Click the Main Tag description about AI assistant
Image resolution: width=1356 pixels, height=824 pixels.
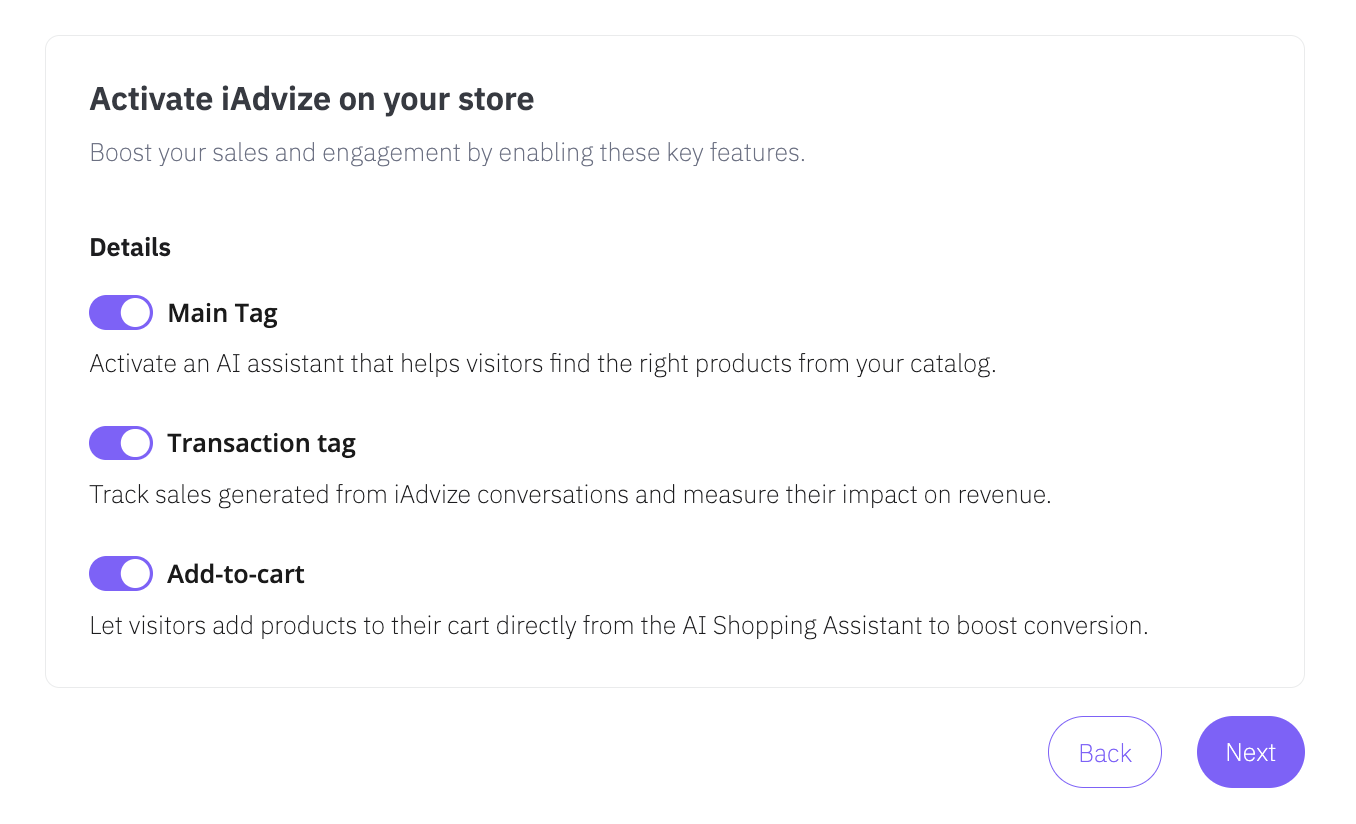tap(543, 364)
